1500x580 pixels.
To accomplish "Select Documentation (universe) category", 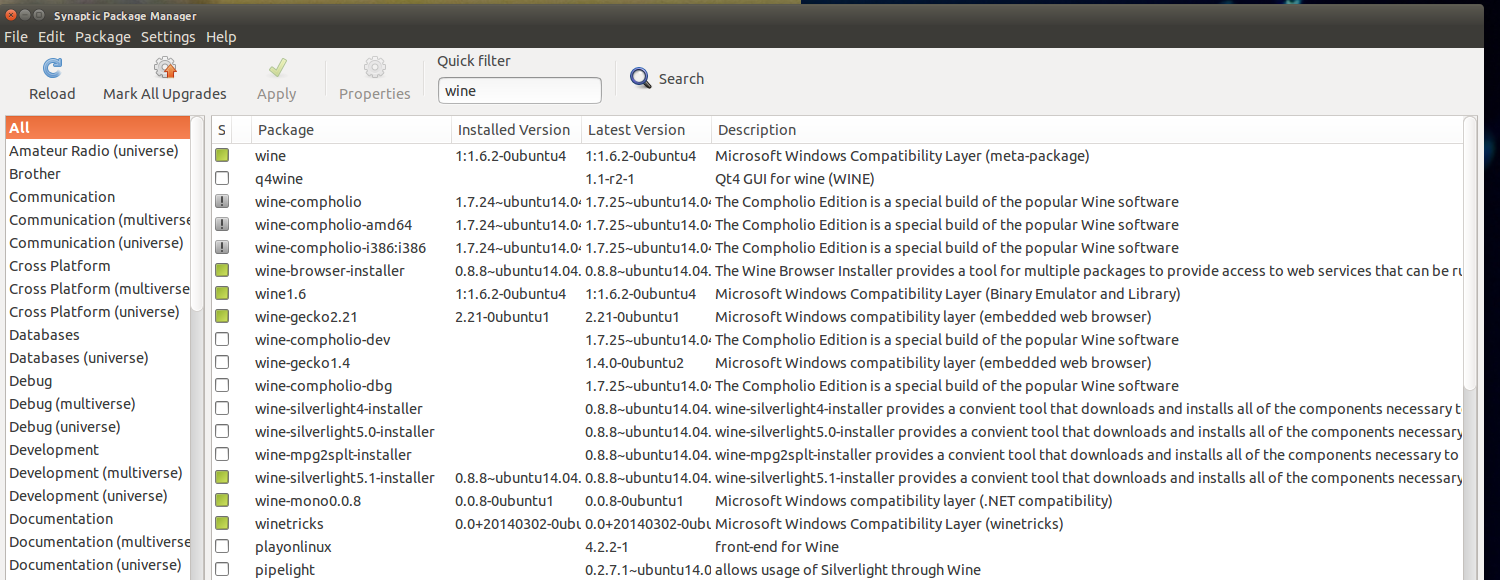I will (97, 565).
